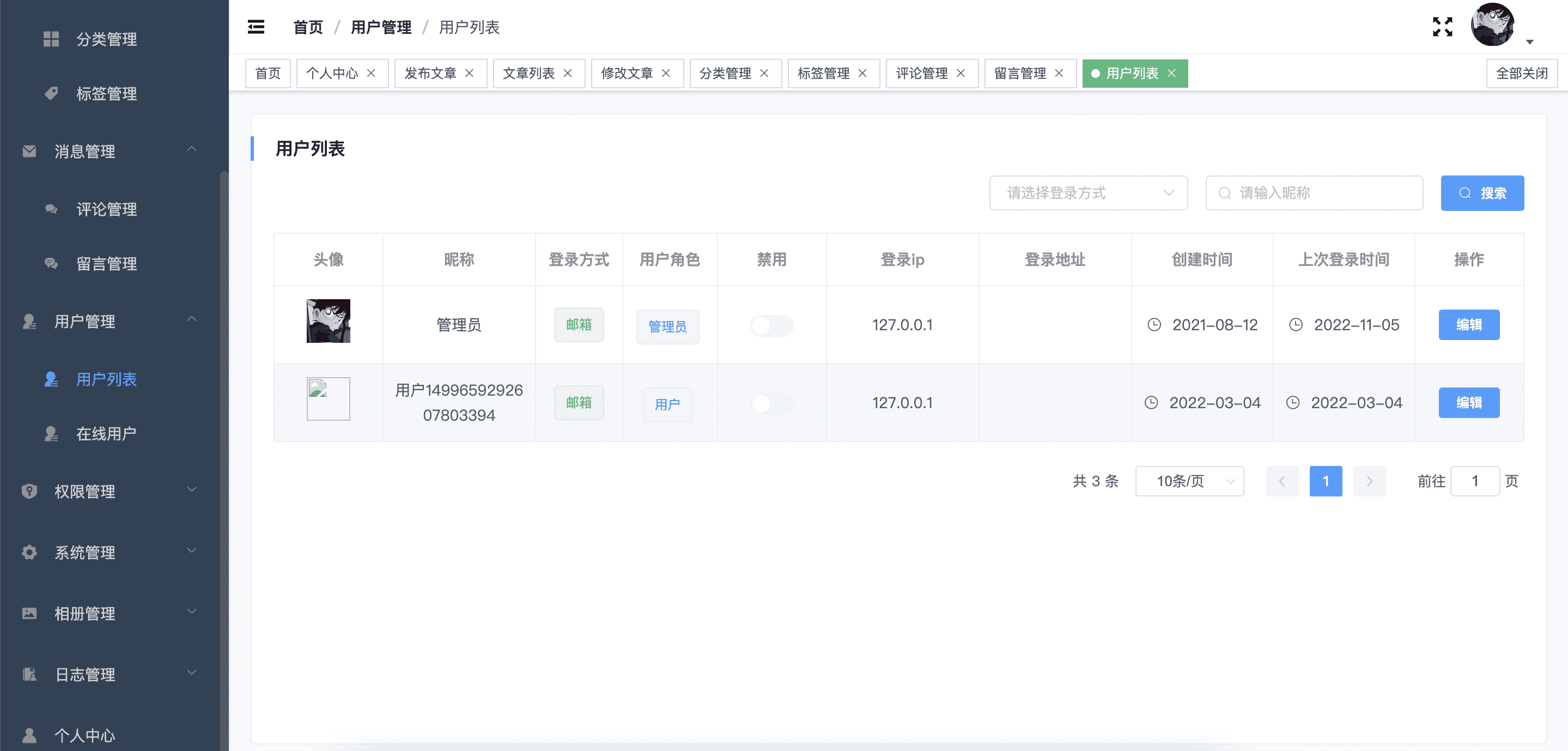Click the previous page arrow
The height and width of the screenshot is (751, 1568).
point(1282,481)
